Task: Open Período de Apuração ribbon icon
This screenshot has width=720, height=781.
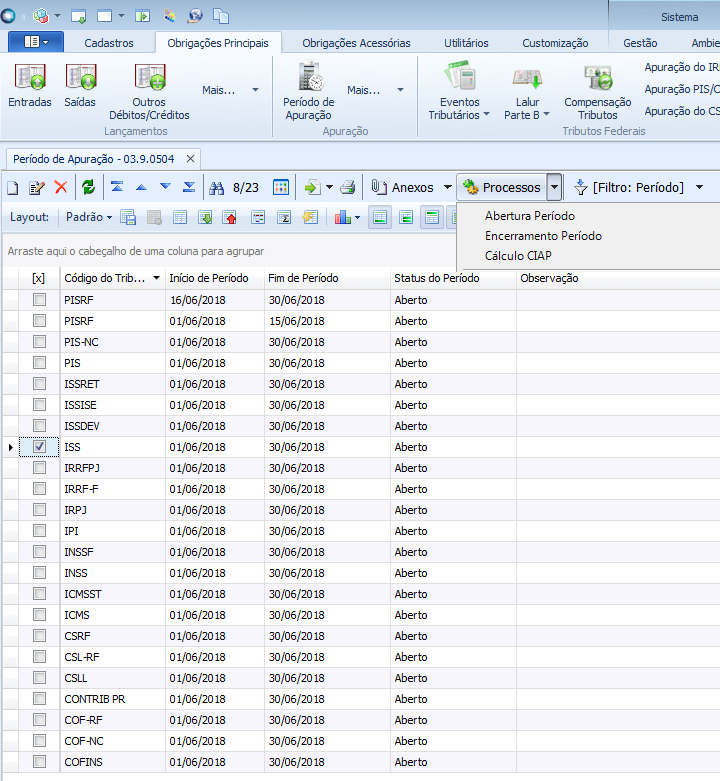Action: tap(309, 91)
